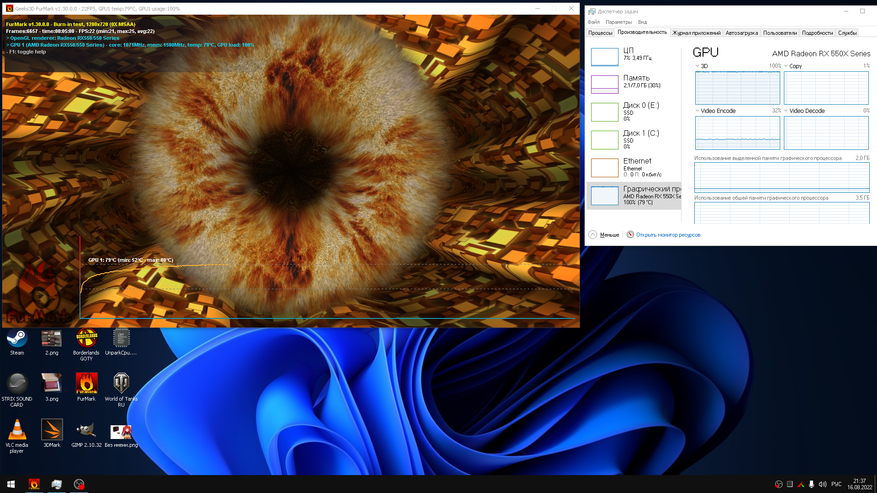877x493 pixels.
Task: Click the Video Encode usage graph
Action: tap(737, 133)
